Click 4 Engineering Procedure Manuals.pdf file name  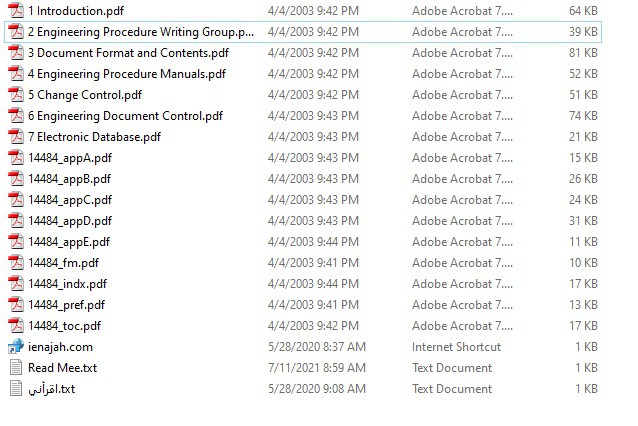tap(126, 73)
